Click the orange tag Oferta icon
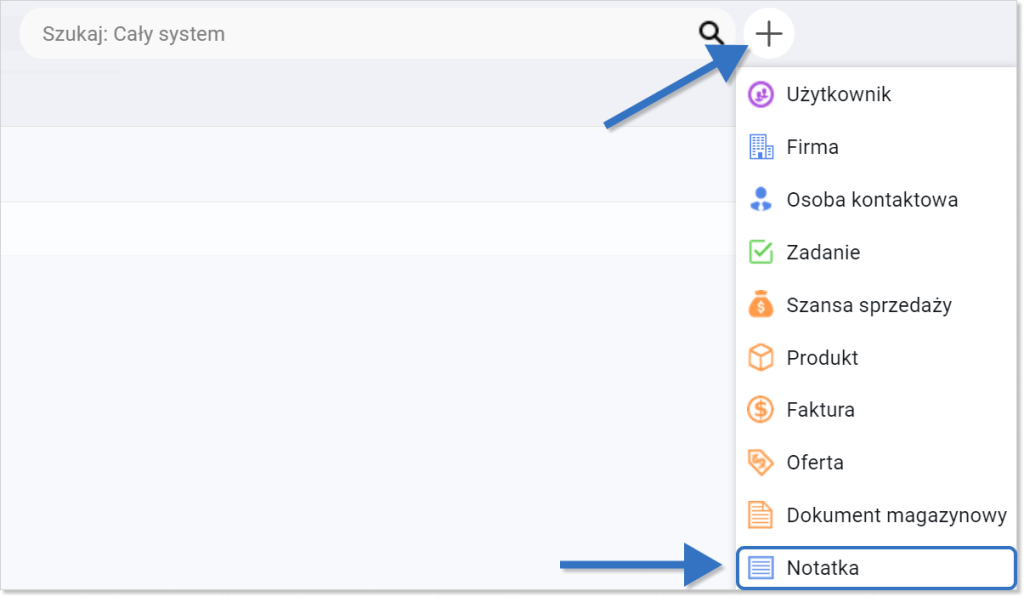The height and width of the screenshot is (597, 1024). tap(761, 462)
